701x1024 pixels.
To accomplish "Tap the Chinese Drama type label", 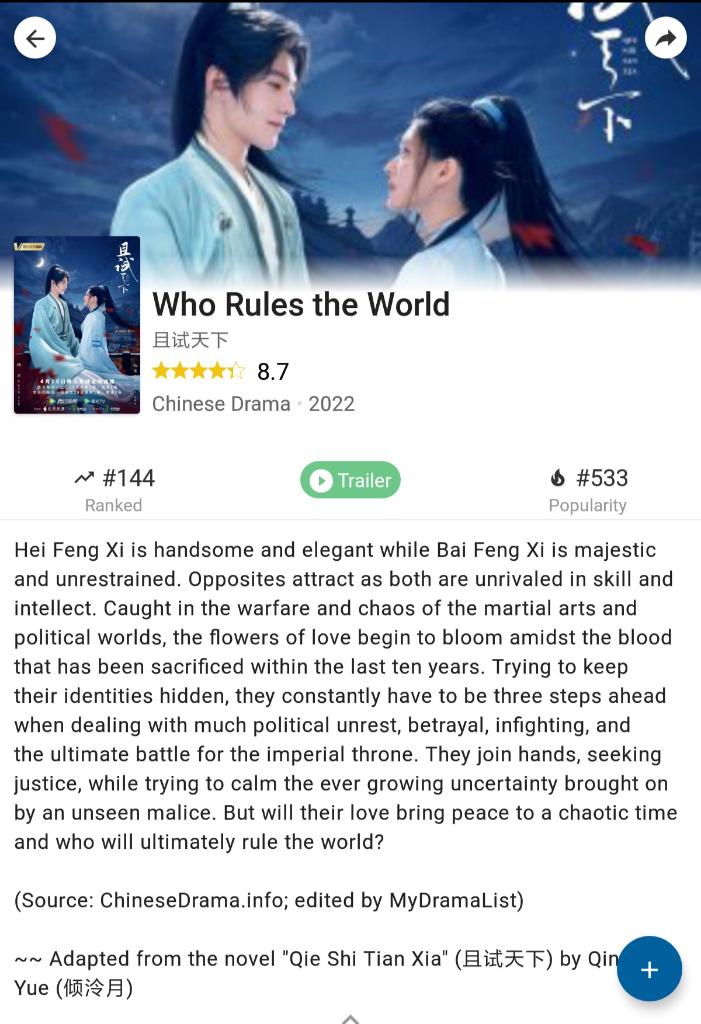I will (221, 404).
